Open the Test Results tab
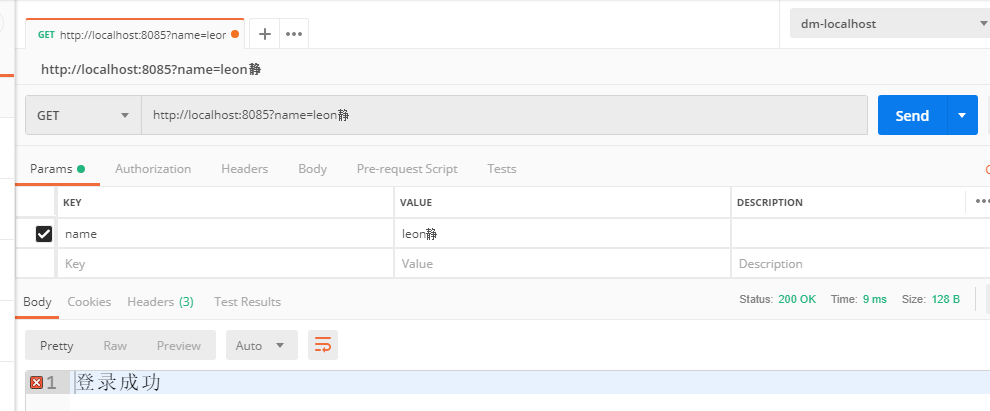Screen dimensions: 990x411 [247, 301]
